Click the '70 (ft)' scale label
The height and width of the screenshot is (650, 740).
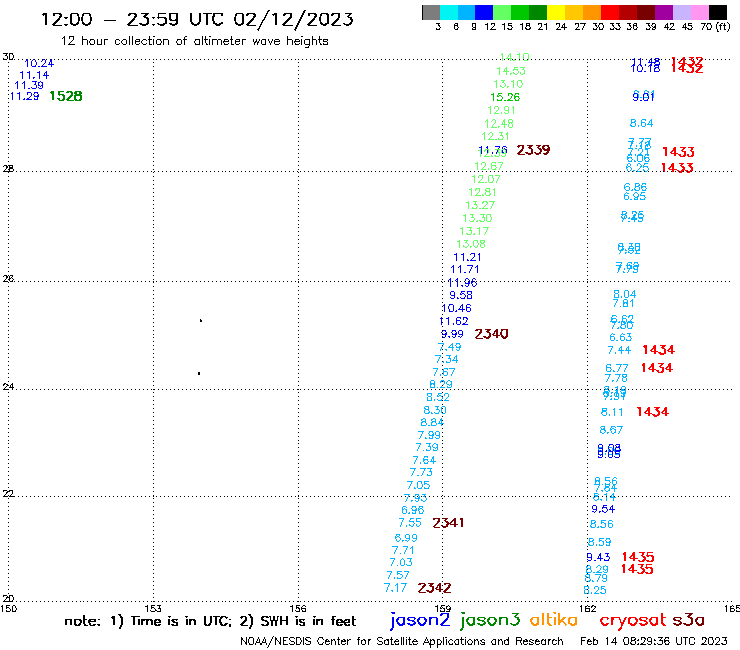[x=715, y=27]
